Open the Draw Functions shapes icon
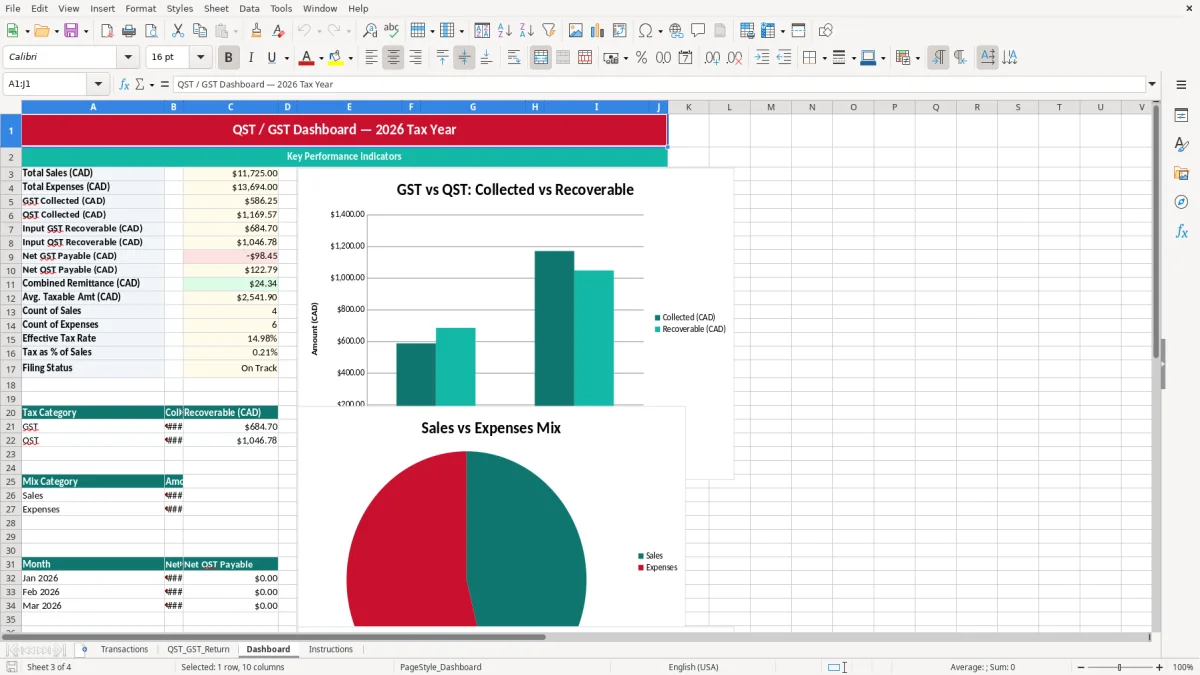This screenshot has width=1200, height=675. pyautogui.click(x=826, y=31)
